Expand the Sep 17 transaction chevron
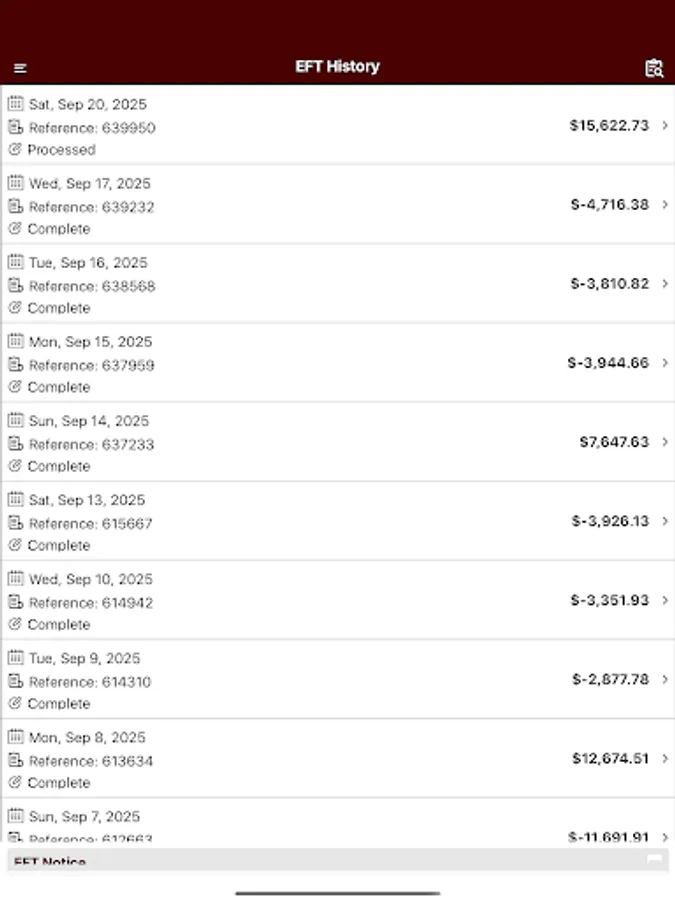Screen dimensions: 675x900 (x=666, y=204)
